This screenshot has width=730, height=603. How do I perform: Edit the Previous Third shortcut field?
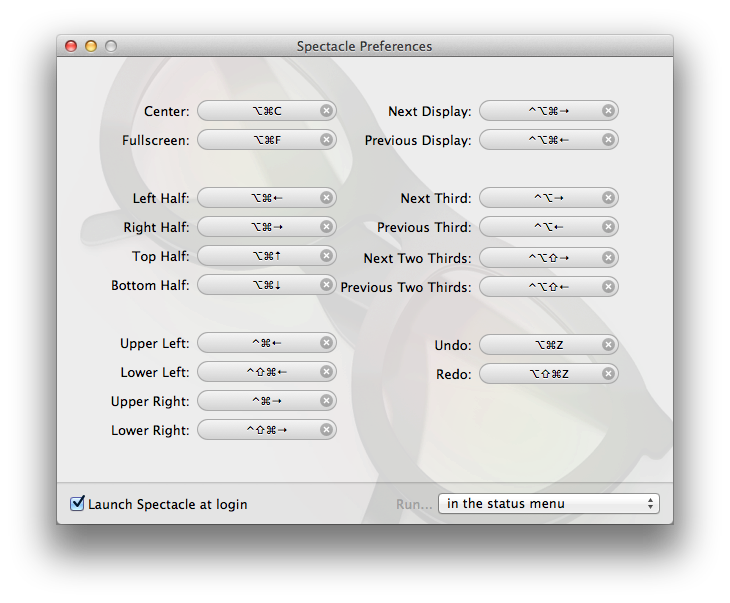click(549, 227)
